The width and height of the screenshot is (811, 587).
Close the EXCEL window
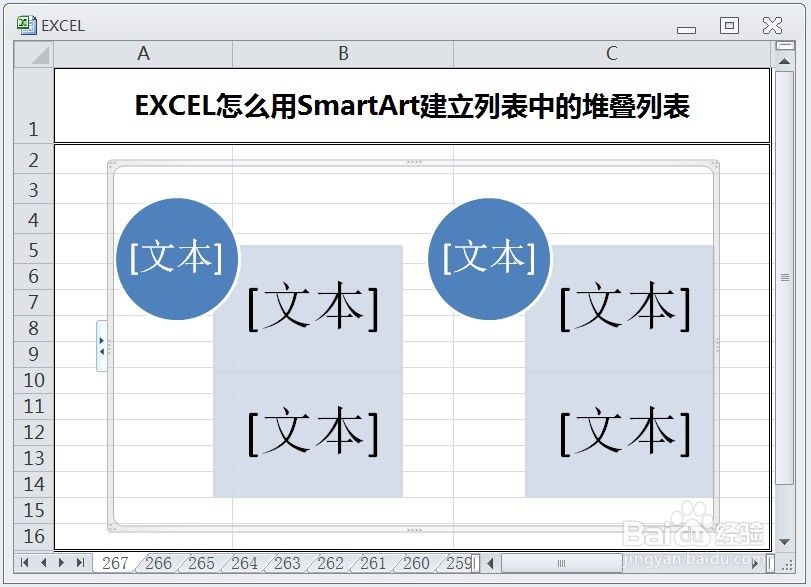click(x=772, y=25)
